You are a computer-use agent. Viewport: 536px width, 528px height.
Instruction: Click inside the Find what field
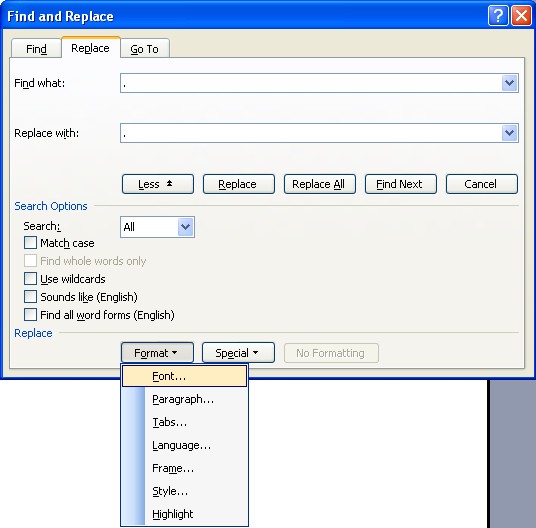(311, 83)
